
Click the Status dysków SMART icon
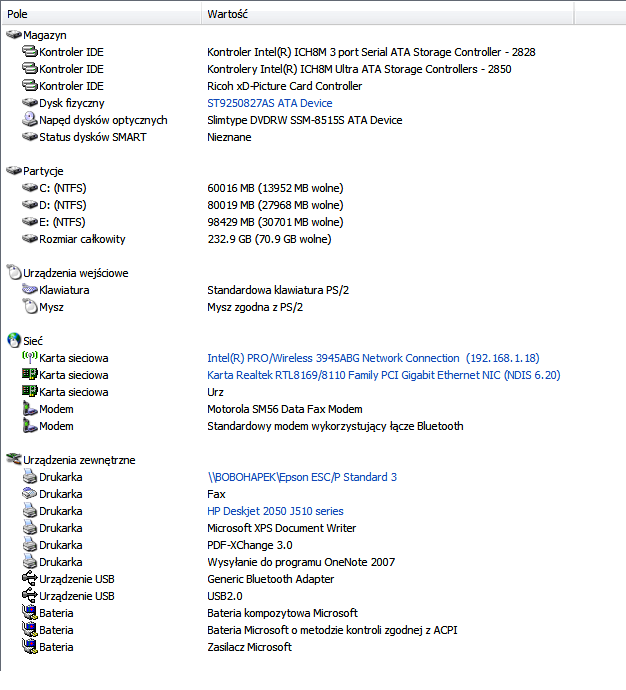(x=30, y=136)
